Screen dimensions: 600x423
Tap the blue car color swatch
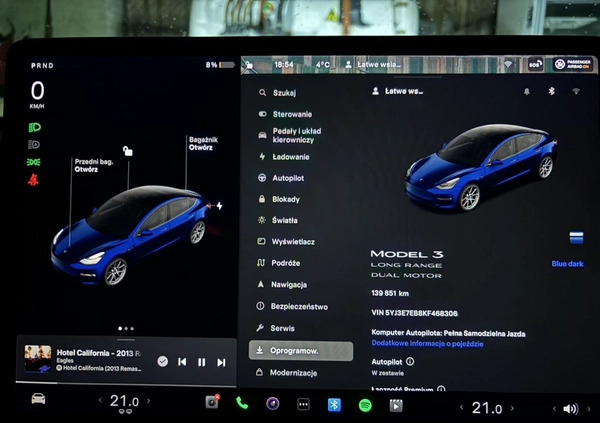click(x=576, y=237)
